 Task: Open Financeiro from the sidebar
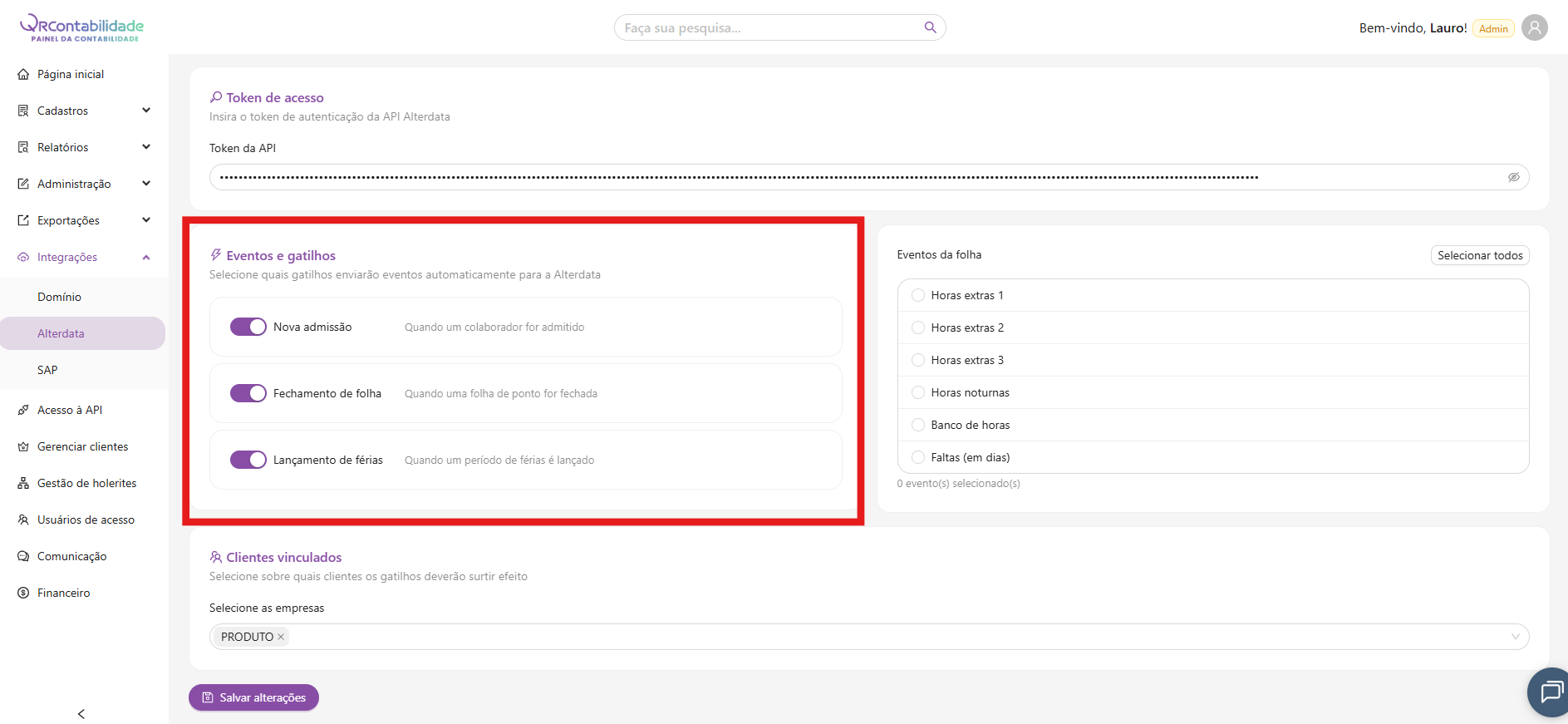tap(63, 593)
